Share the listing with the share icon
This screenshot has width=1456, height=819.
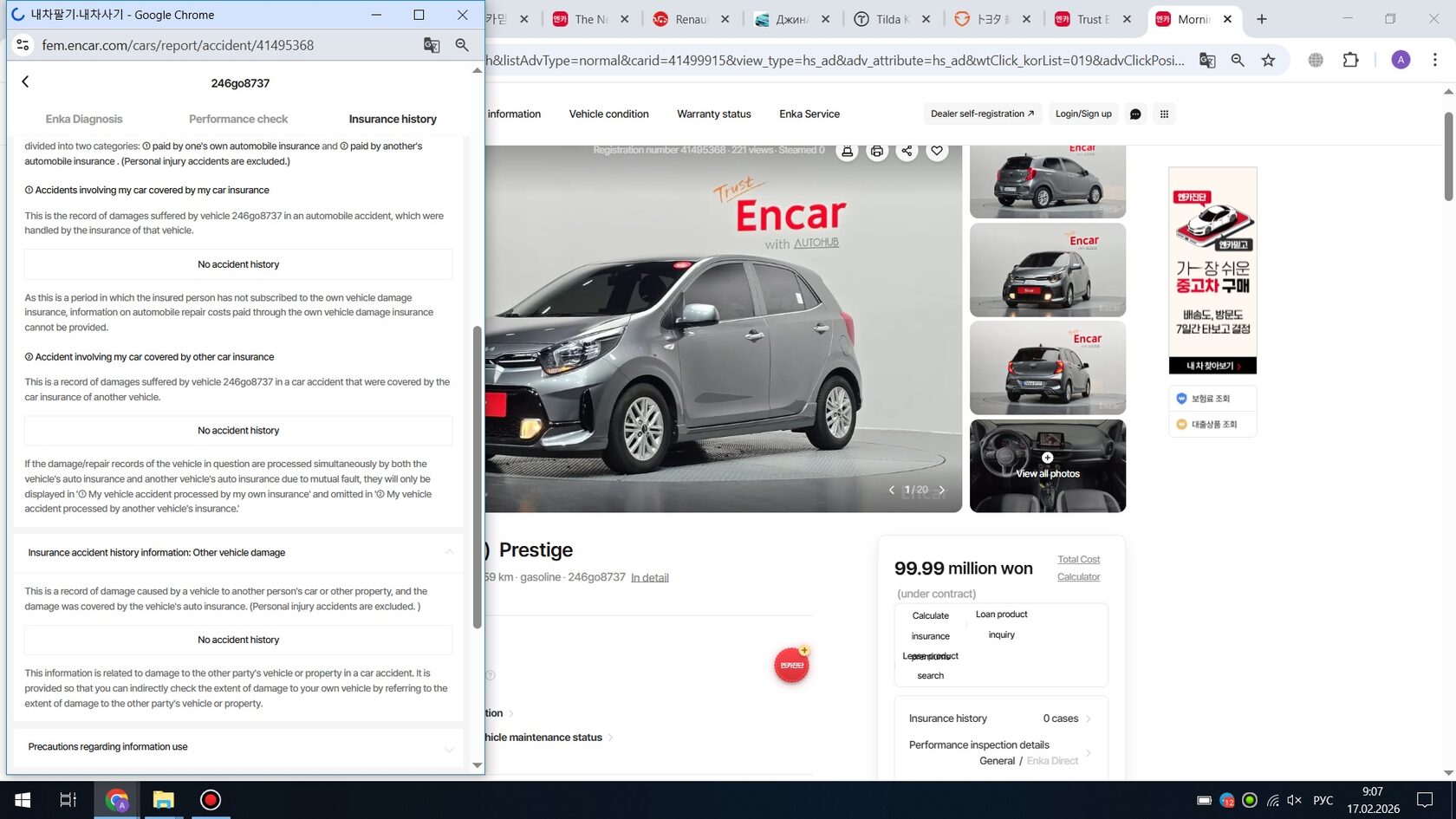907,151
